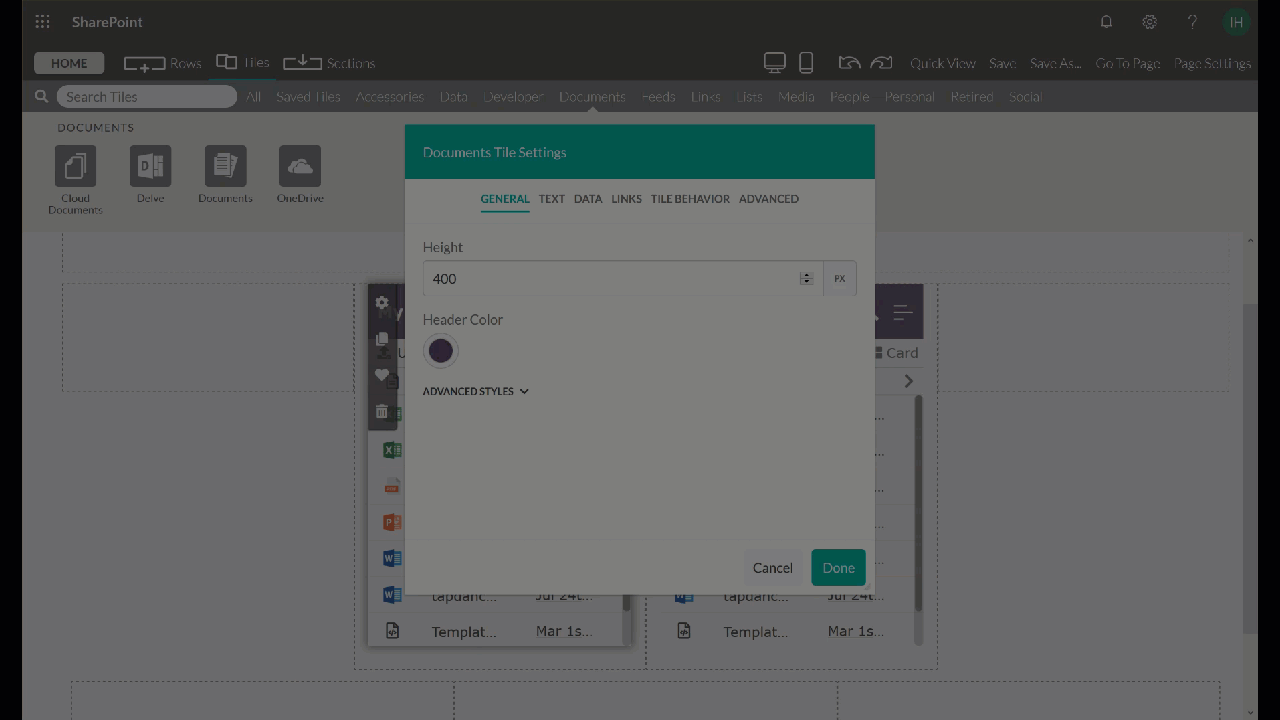Delete the tile with trash icon
This screenshot has width=1280, height=720.
382,411
